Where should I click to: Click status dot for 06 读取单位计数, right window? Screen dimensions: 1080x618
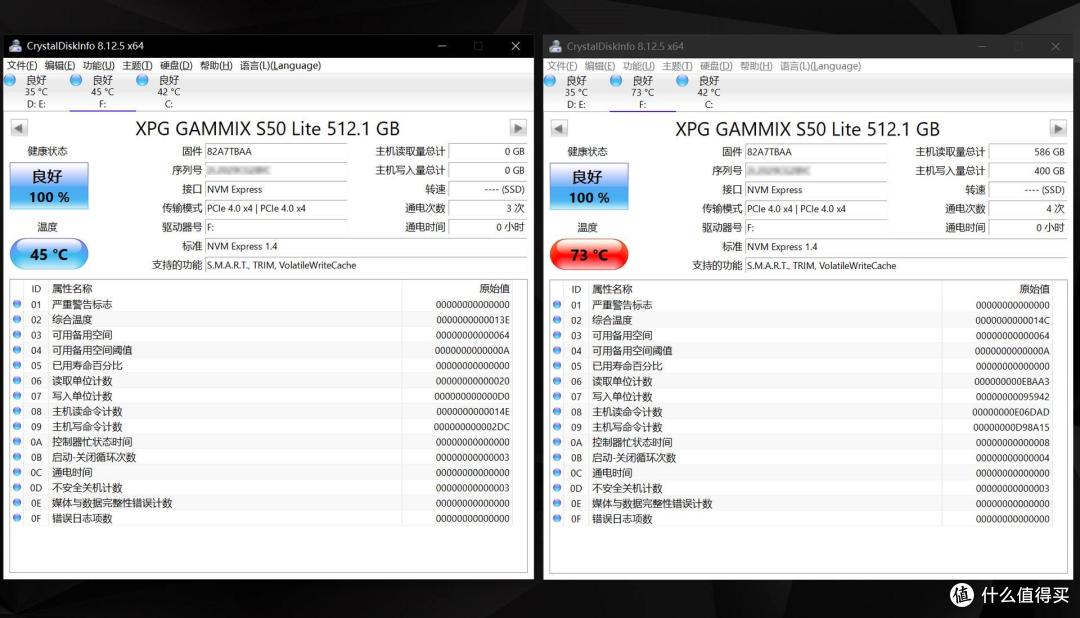tap(557, 381)
